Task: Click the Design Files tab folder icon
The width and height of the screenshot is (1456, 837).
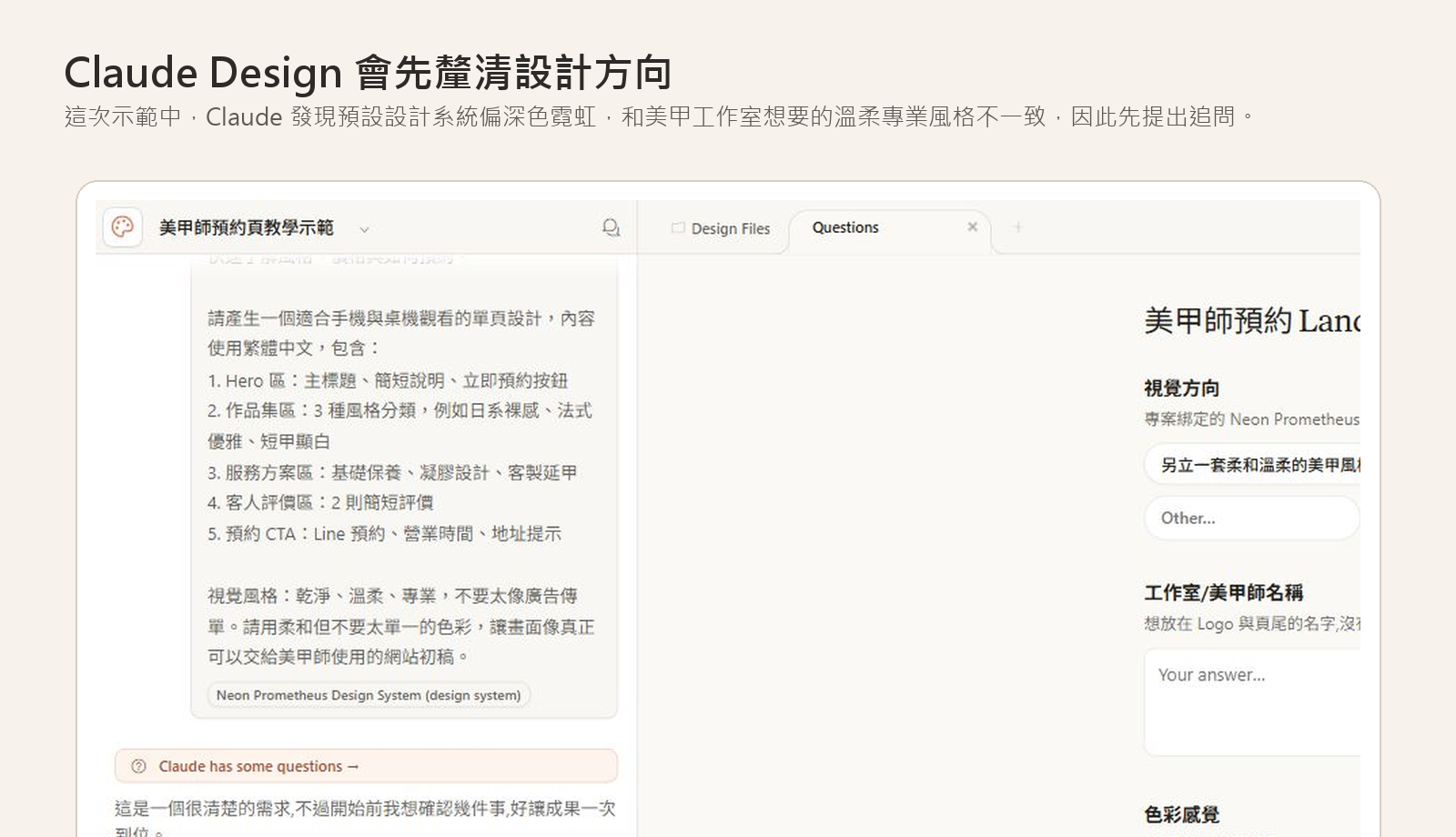Action: (678, 227)
